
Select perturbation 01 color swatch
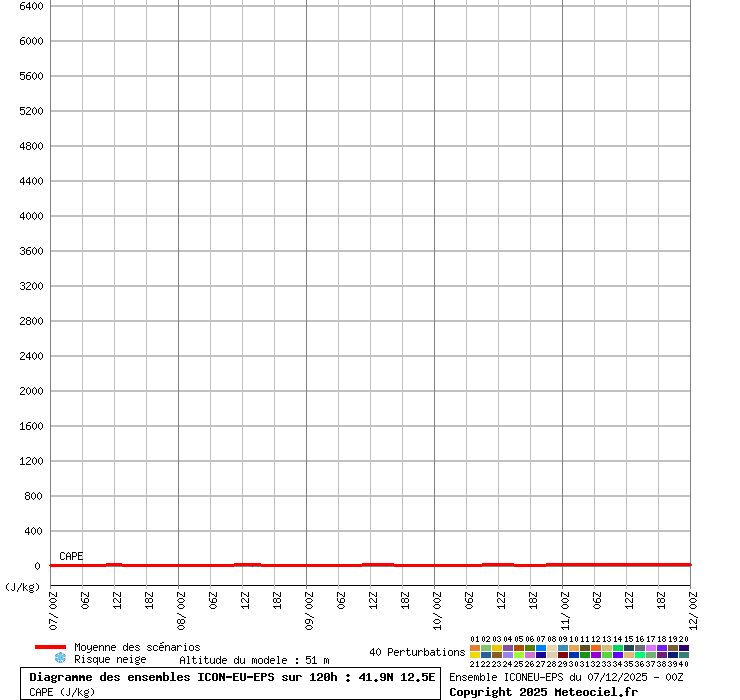(x=475, y=648)
